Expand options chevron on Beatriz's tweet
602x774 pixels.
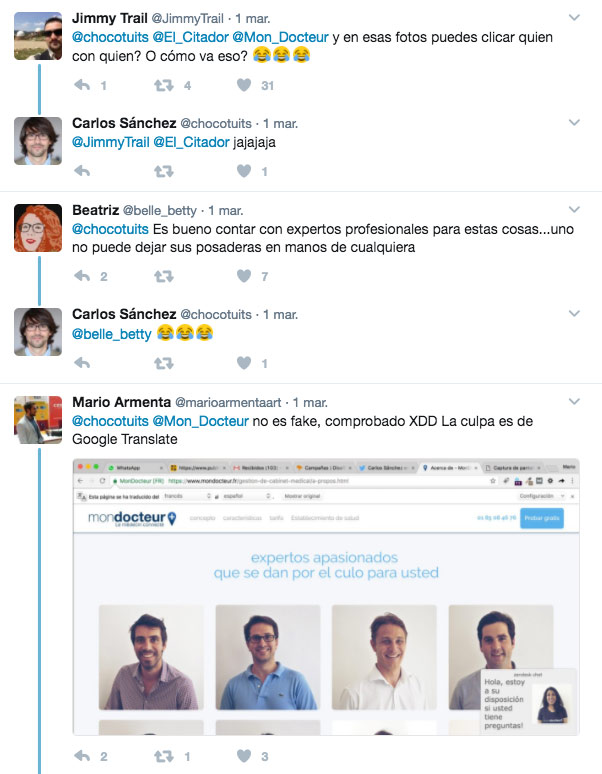(x=574, y=209)
